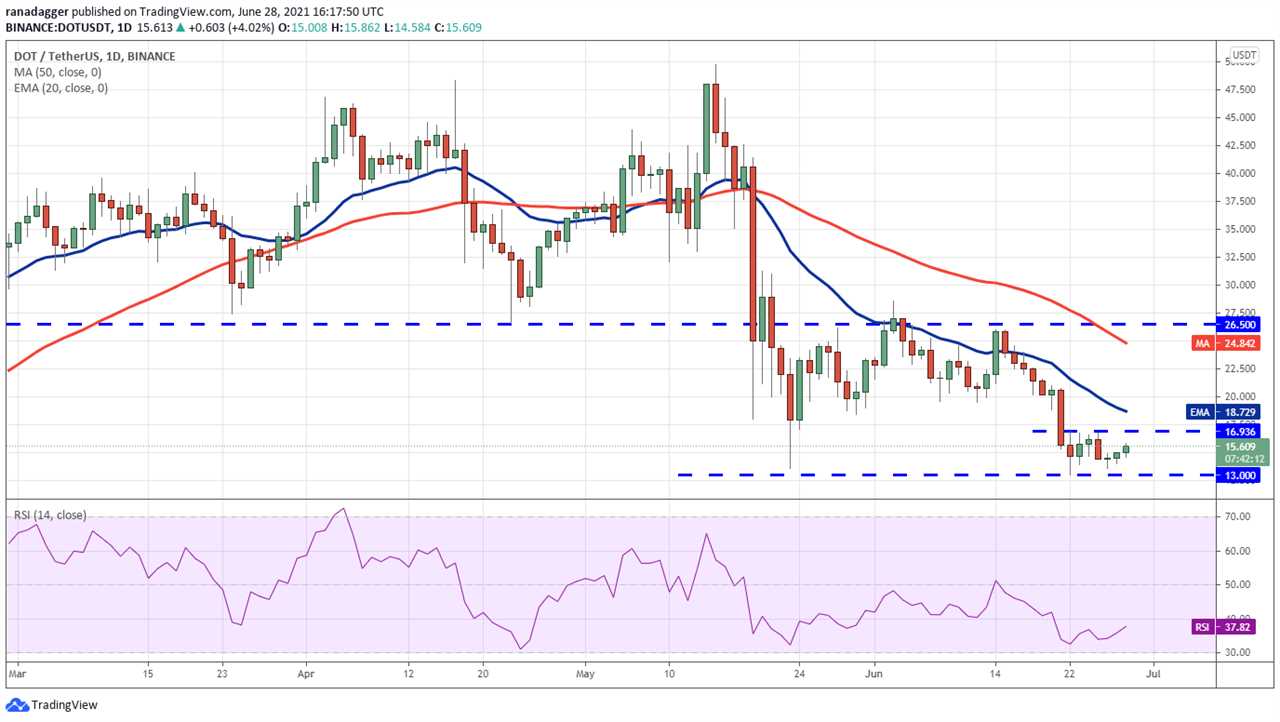Screen dimensions: 1280x722
Task: Click the 70.00 RSI axis value
Action: point(1239,517)
